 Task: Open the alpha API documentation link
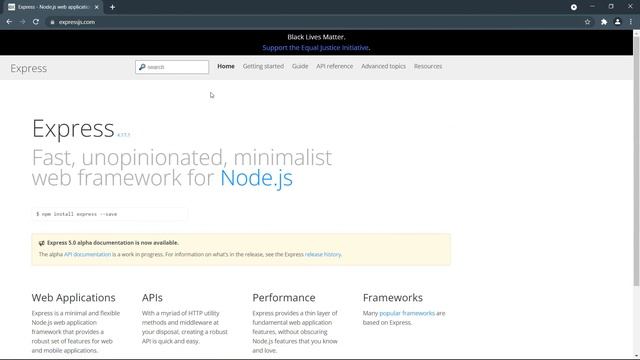[x=87, y=254]
